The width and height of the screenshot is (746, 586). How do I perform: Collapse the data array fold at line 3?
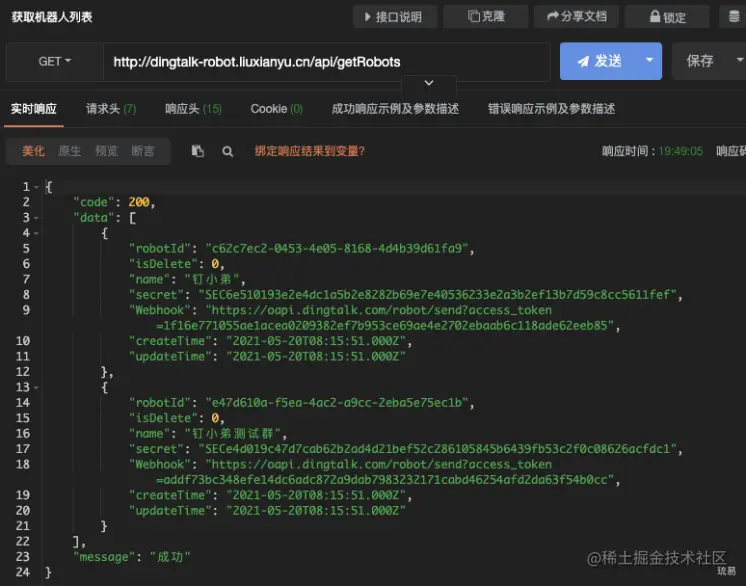click(36, 218)
